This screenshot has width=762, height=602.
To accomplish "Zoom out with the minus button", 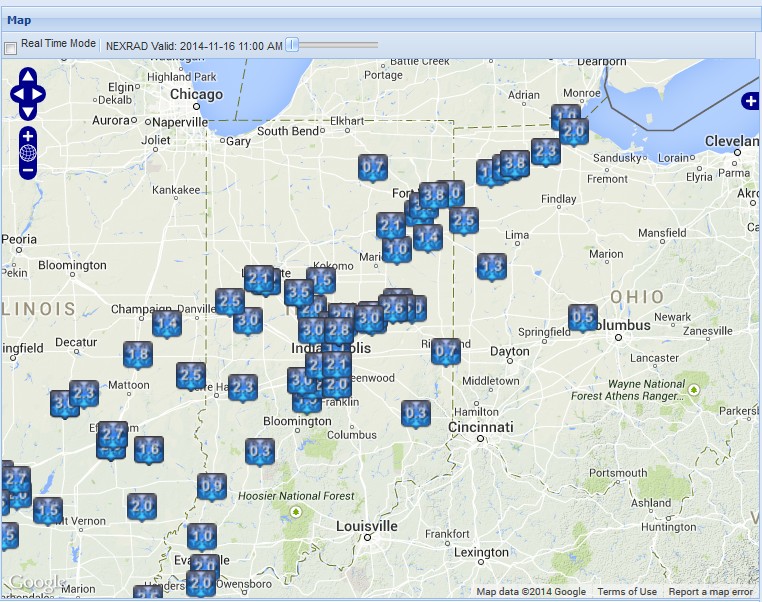I will click(28, 170).
